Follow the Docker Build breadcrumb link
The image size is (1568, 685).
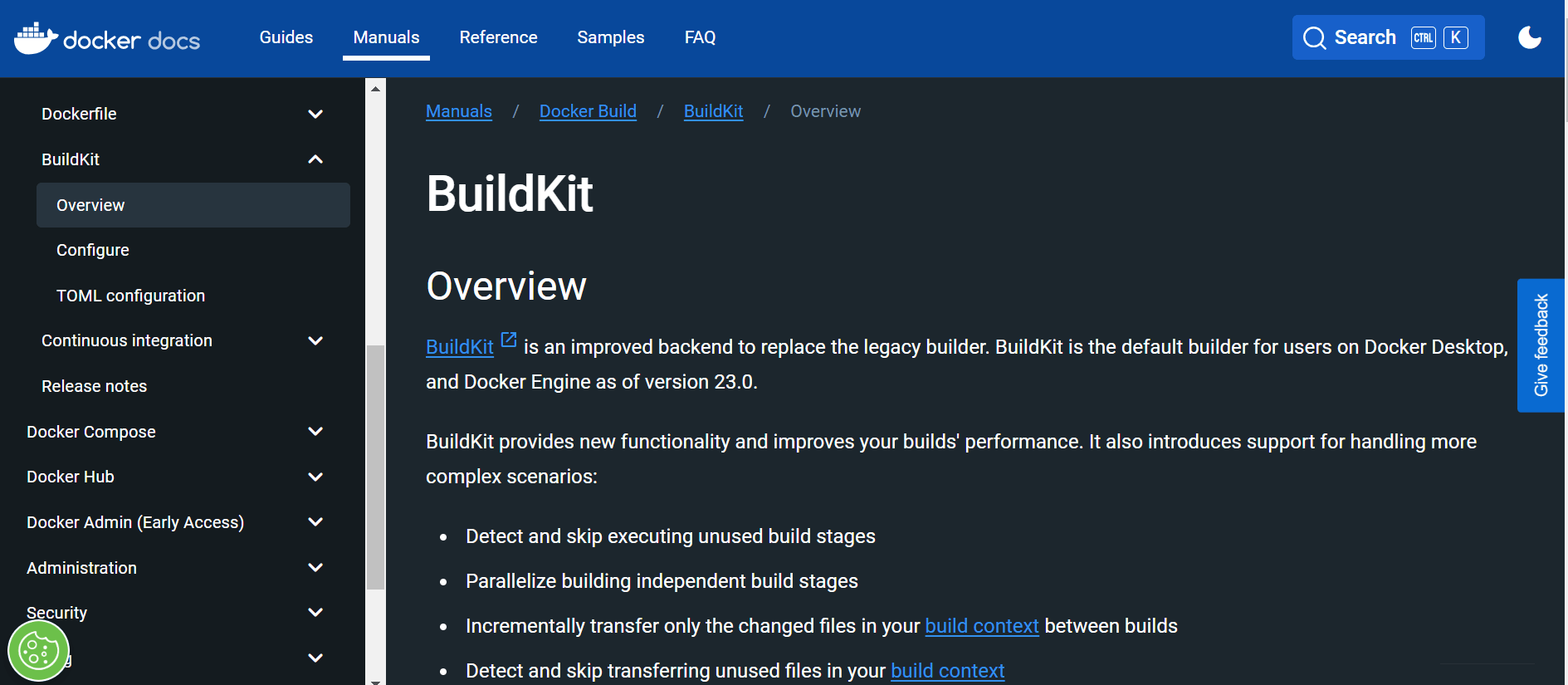click(588, 111)
